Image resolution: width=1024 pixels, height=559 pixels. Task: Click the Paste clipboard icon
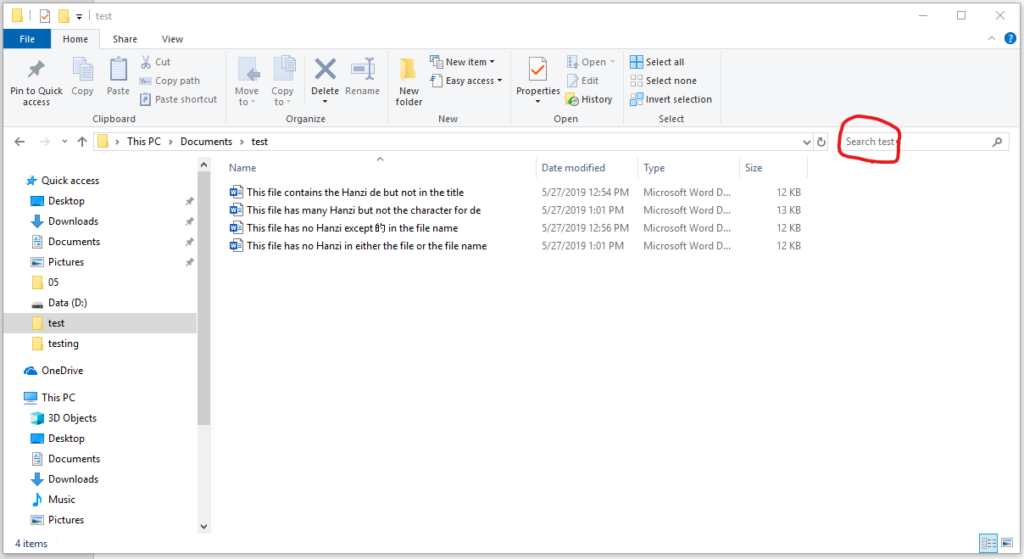pyautogui.click(x=118, y=69)
